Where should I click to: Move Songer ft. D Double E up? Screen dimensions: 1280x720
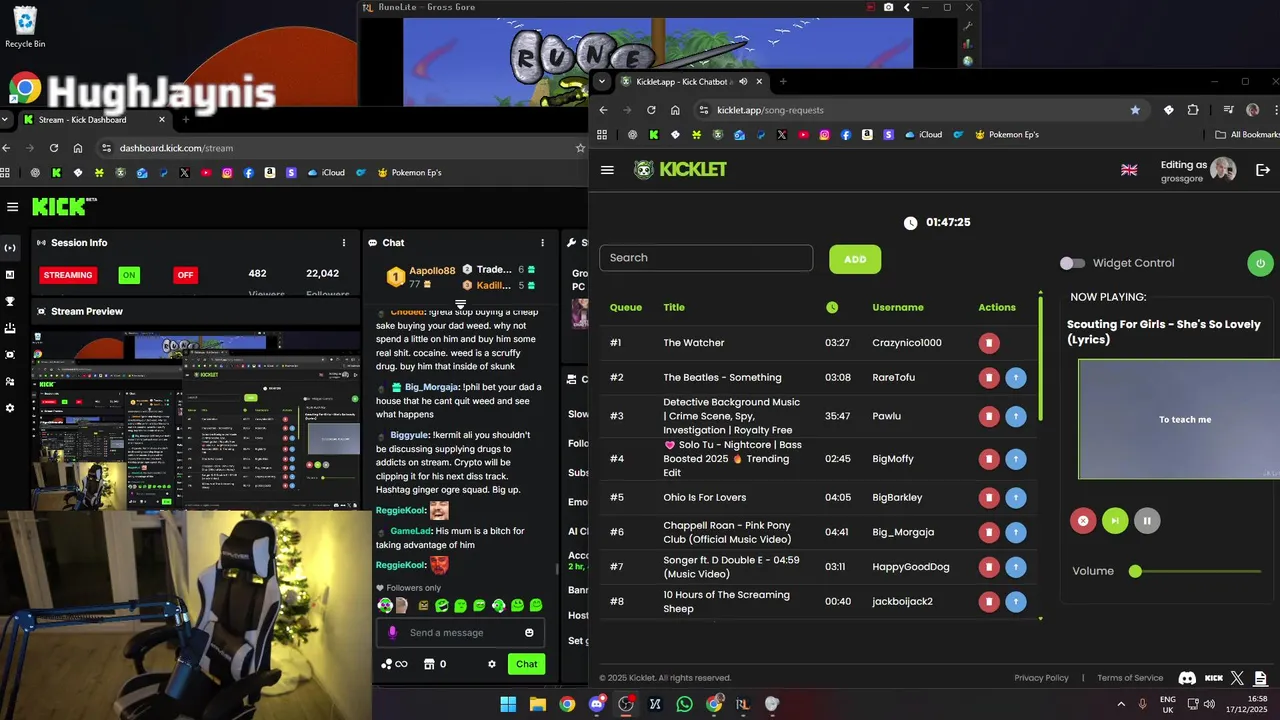click(1015, 567)
